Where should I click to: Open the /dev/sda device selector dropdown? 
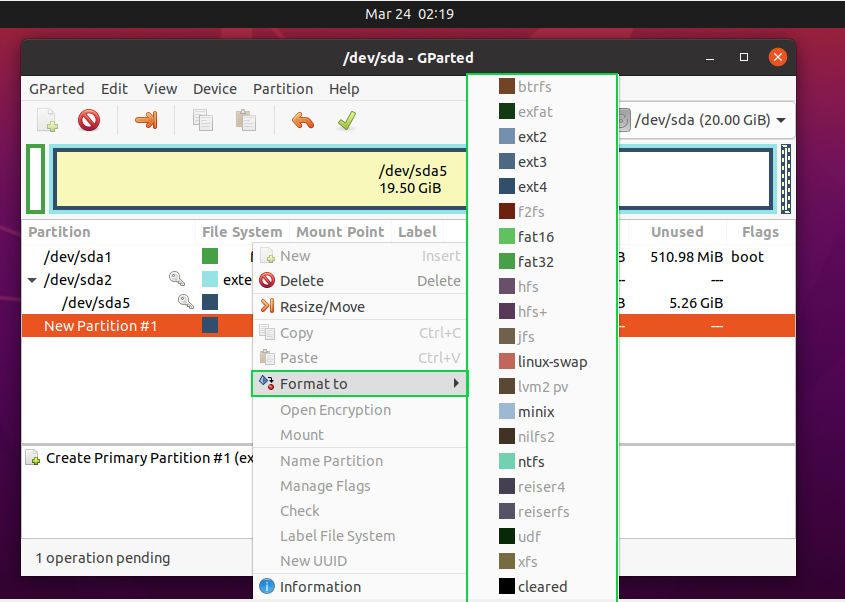tap(707, 120)
